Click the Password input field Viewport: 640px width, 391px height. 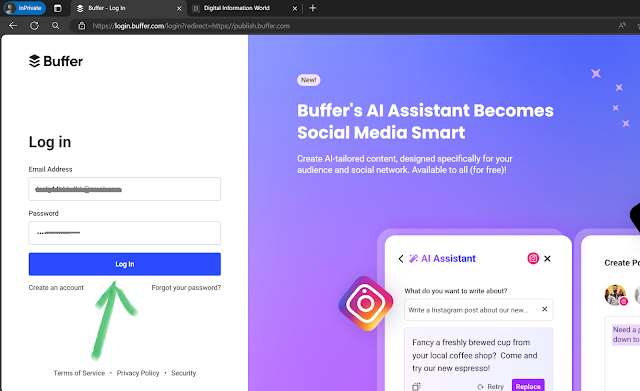124,233
